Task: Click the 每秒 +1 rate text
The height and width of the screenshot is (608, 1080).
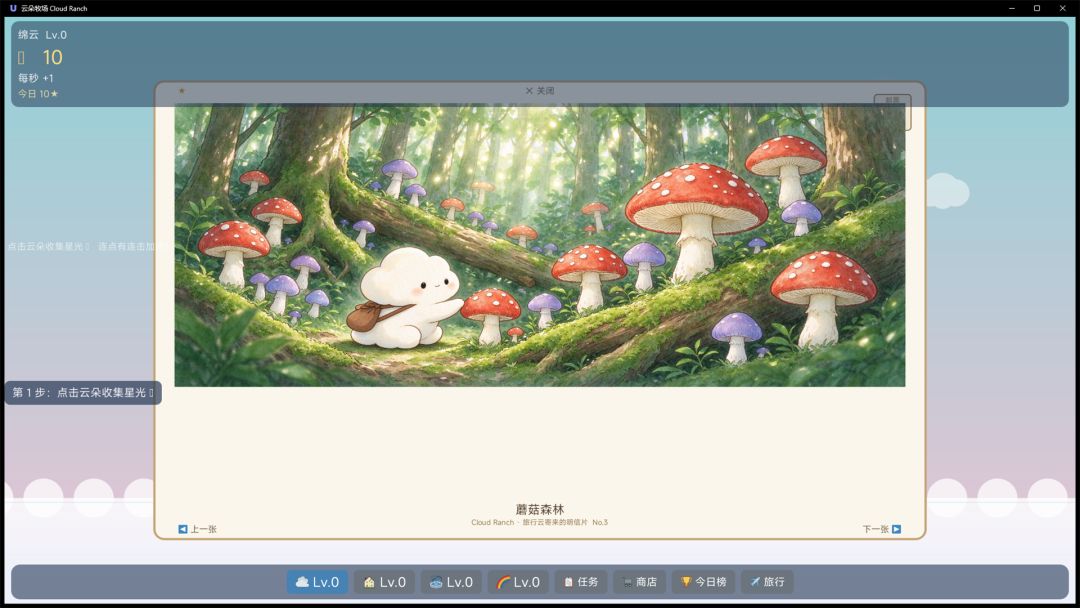Action: [36, 78]
